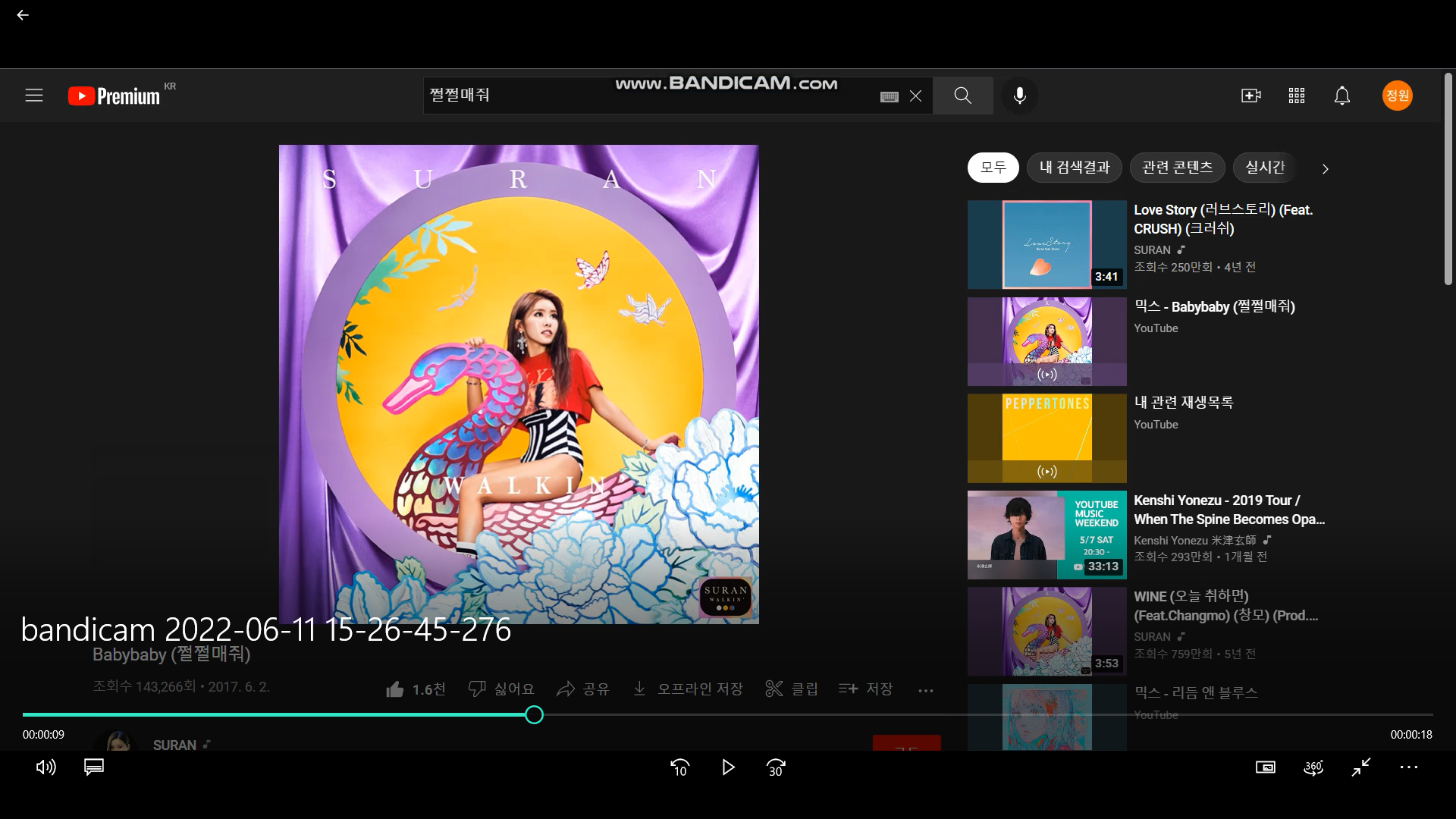Select the 내 검색결과 chip
Screen dimensions: 1456x819
tap(1074, 168)
